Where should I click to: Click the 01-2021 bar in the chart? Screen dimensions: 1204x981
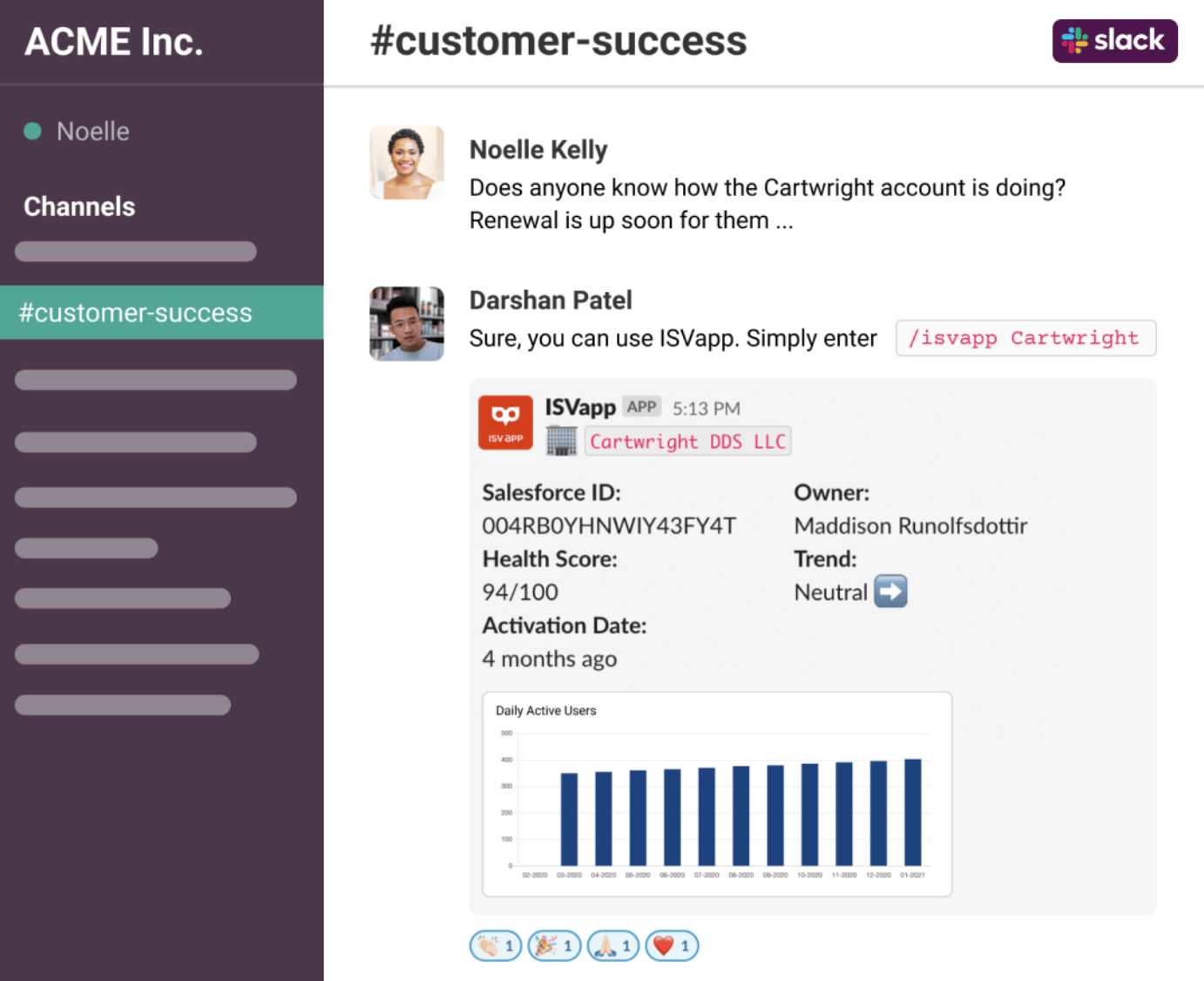click(912, 812)
